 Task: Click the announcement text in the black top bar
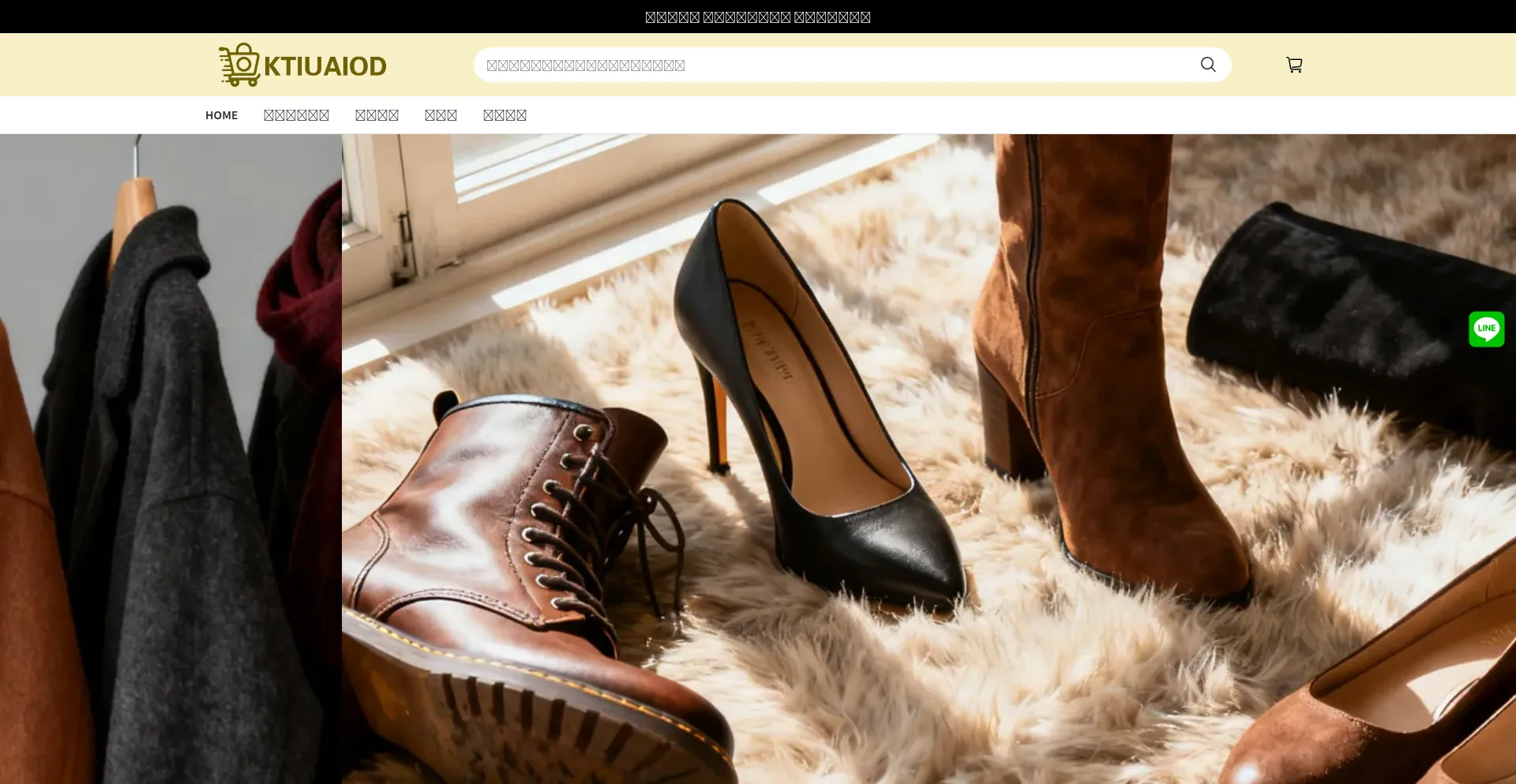click(x=757, y=17)
